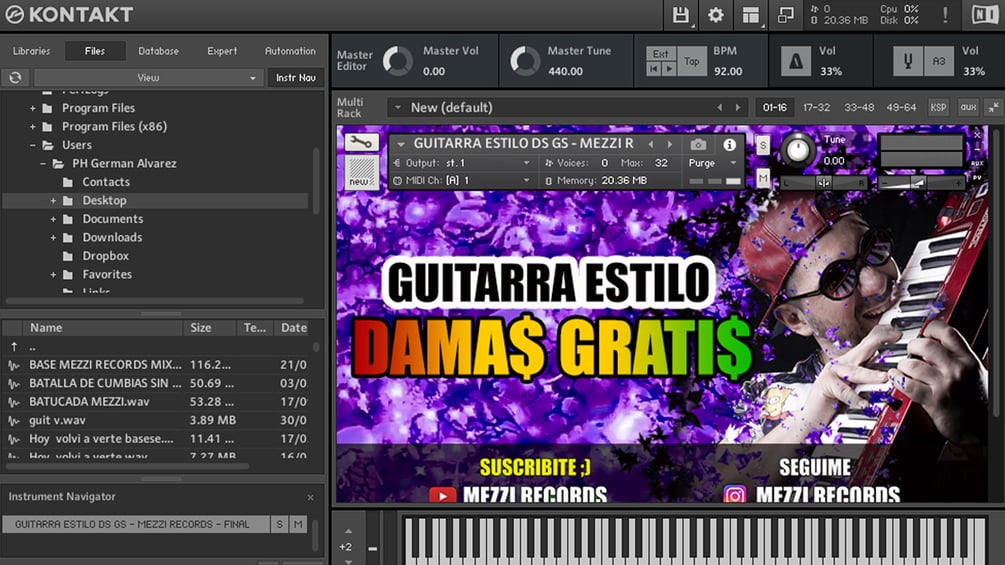Switch to the Expert tab
The image size is (1005, 565).
point(222,51)
